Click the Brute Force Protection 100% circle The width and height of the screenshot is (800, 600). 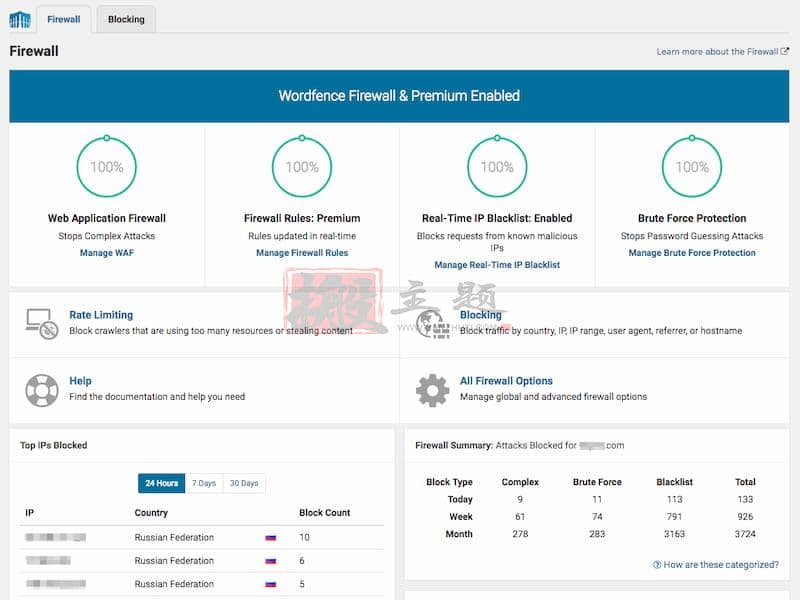(692, 166)
